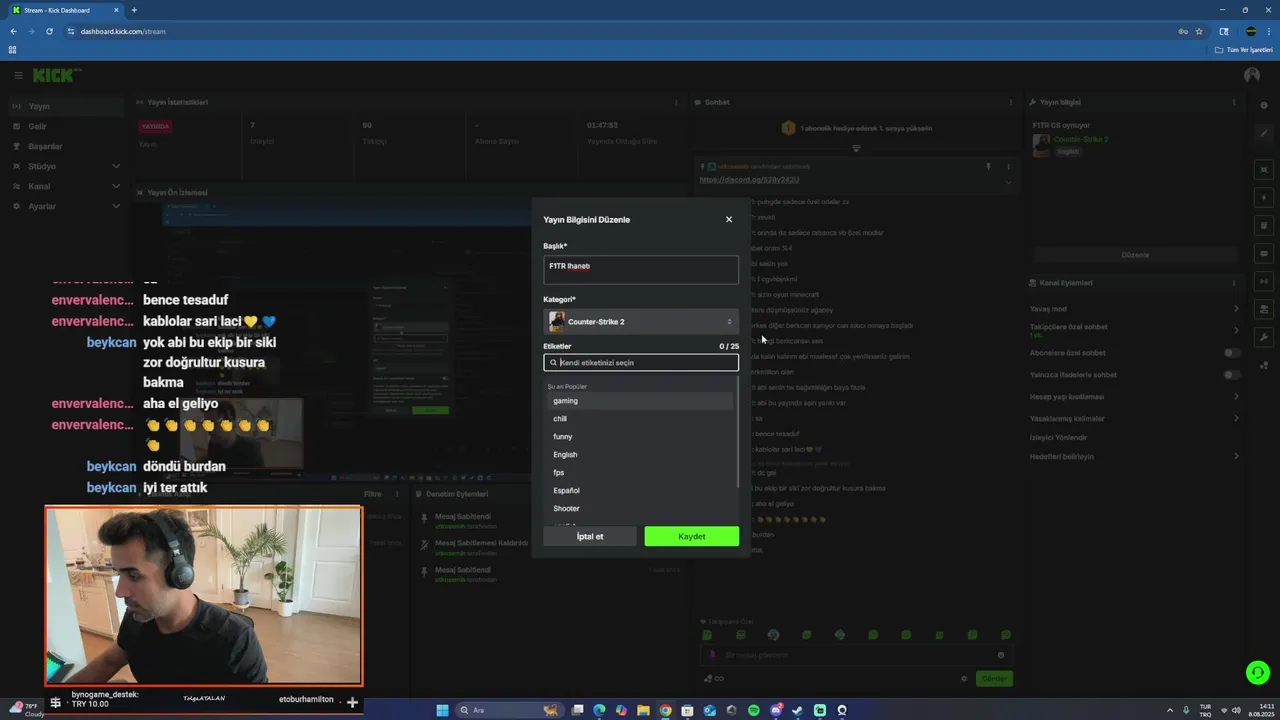Viewport: 1280px width, 720px height.
Task: Toggle Abonelere özel sohbet switch
Action: pos(1232,353)
